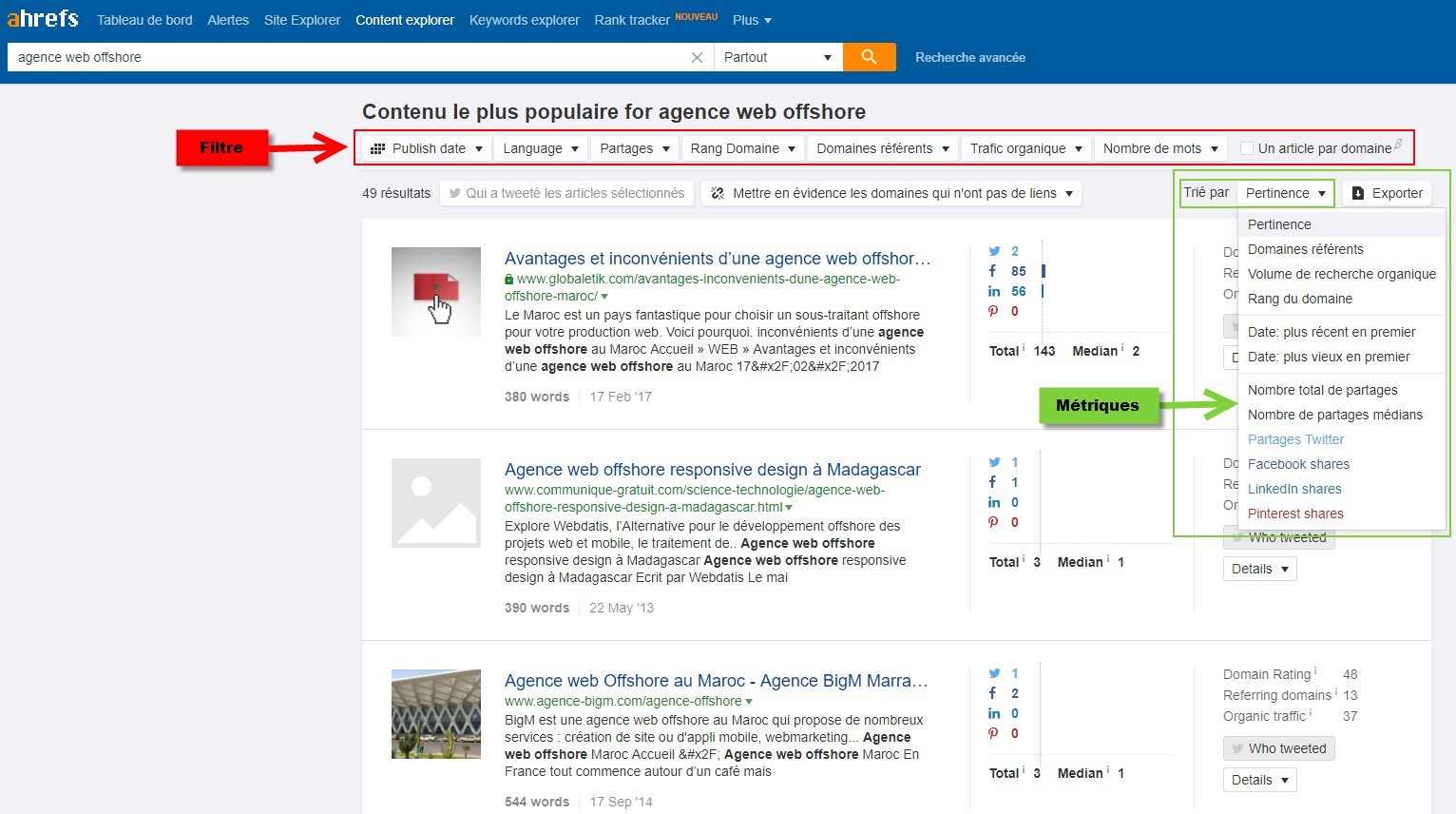Toggle the Trié par Pertinence sort dropdown
The image size is (1456, 814).
1285,193
